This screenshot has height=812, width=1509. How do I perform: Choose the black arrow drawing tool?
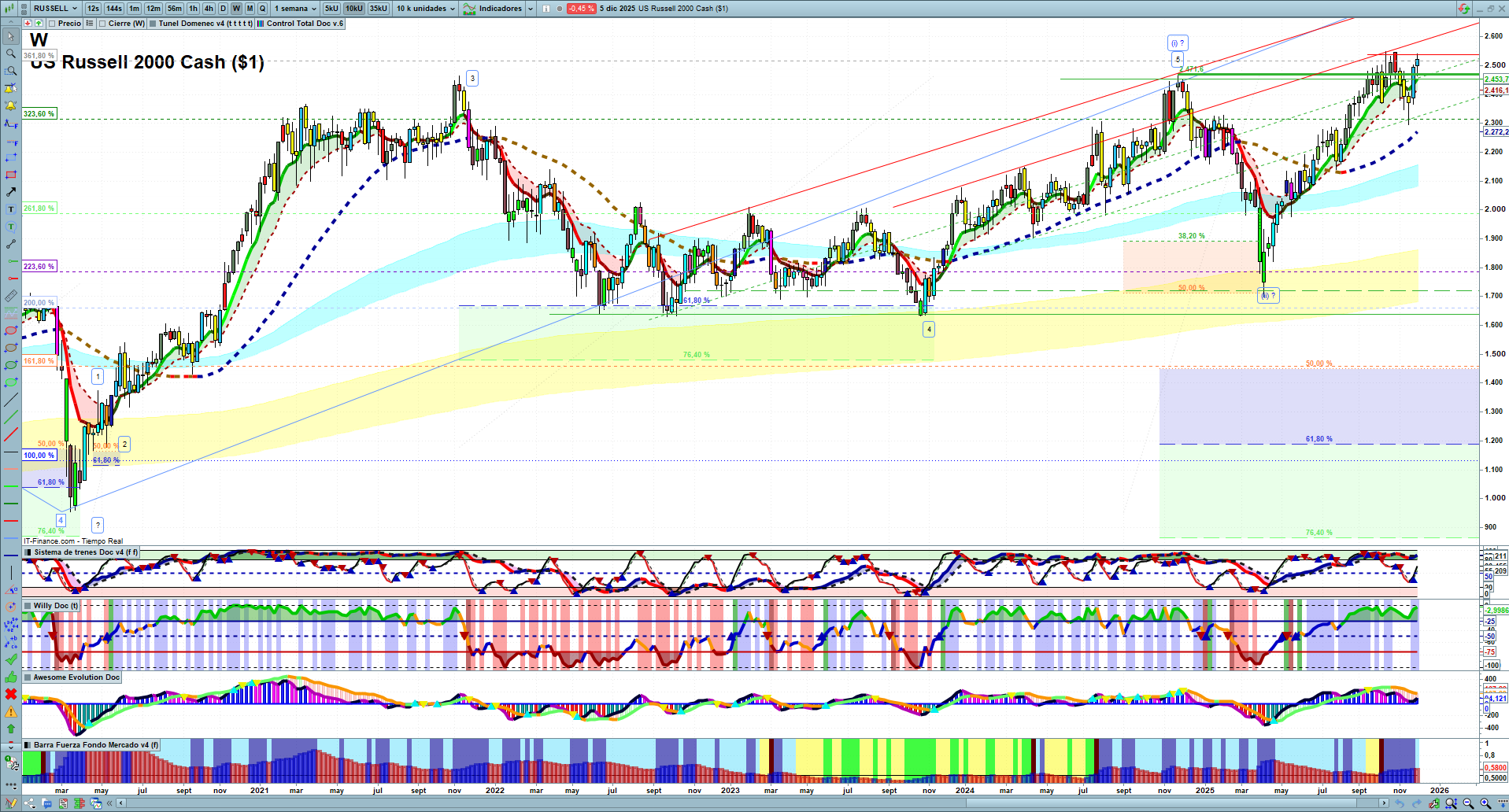click(11, 192)
